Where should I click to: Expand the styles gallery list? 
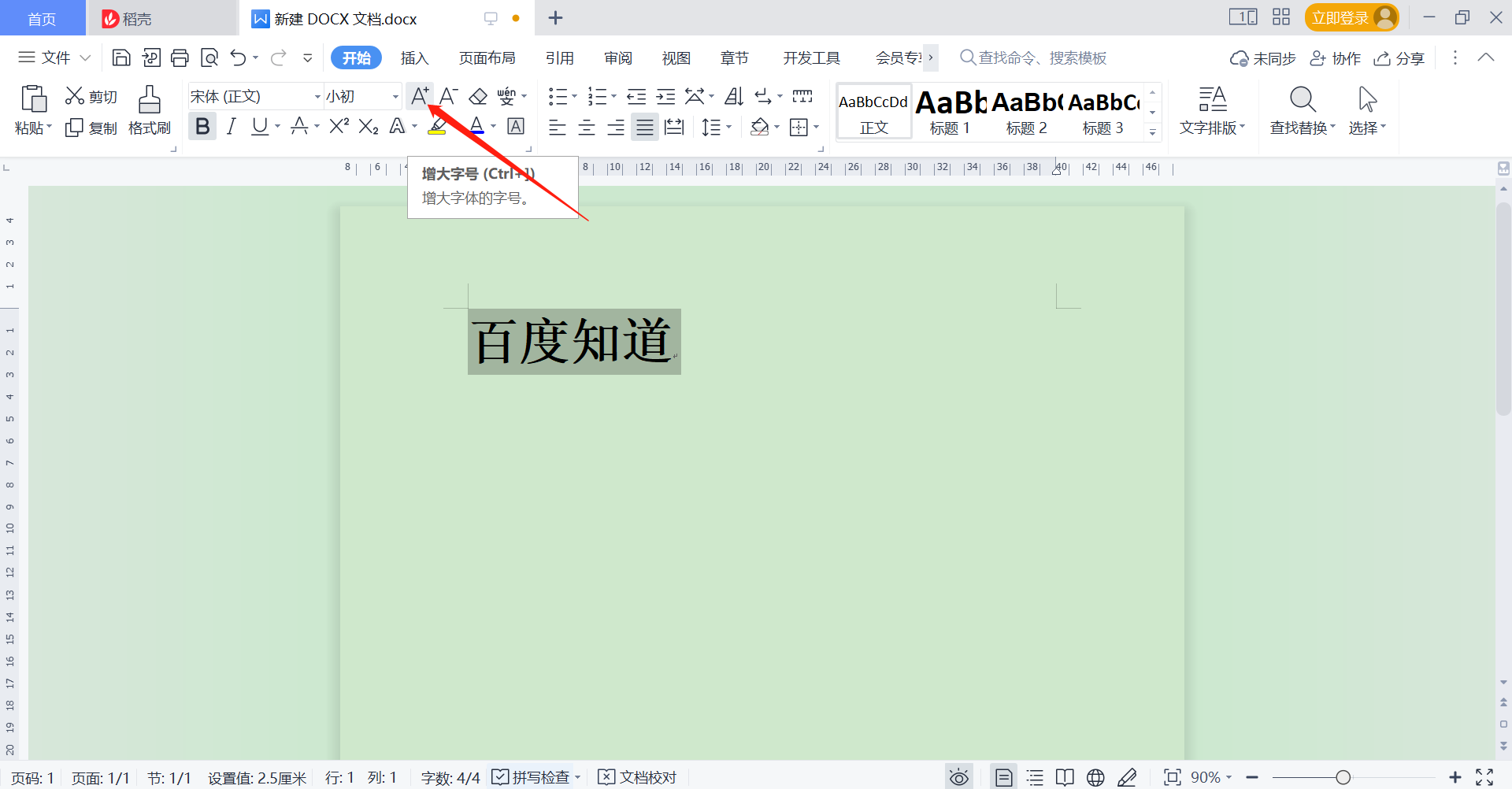(1152, 131)
